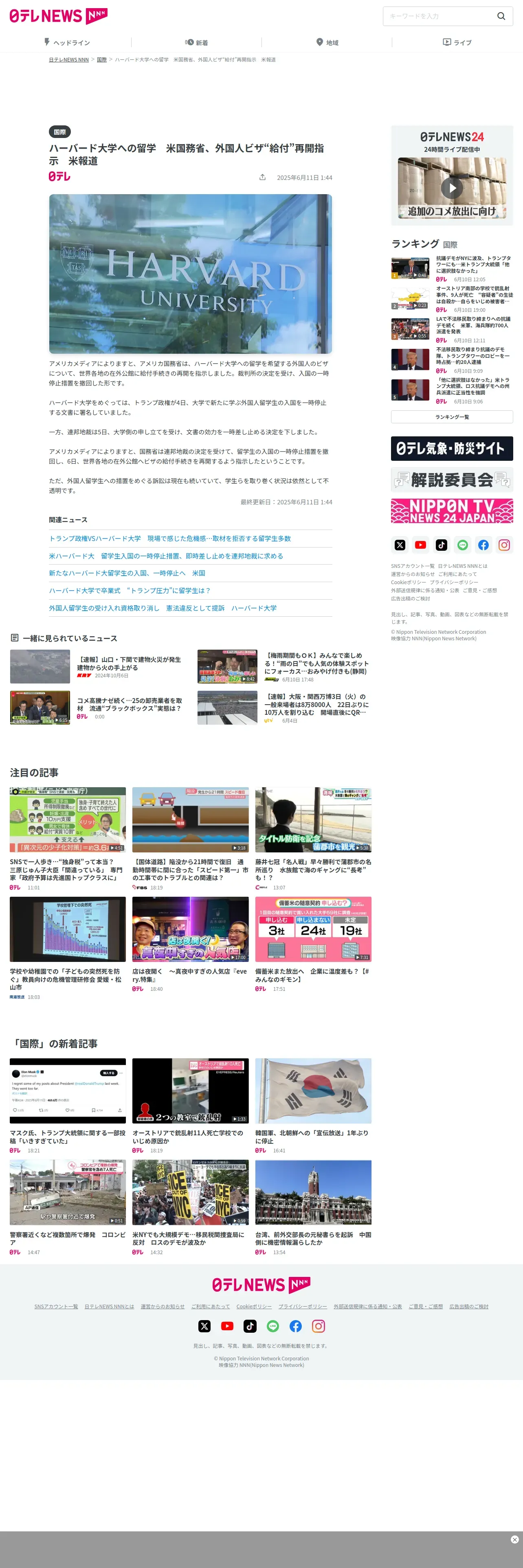
Task: Open 備蓄米また放出へ article thumbnail
Action: point(313,929)
